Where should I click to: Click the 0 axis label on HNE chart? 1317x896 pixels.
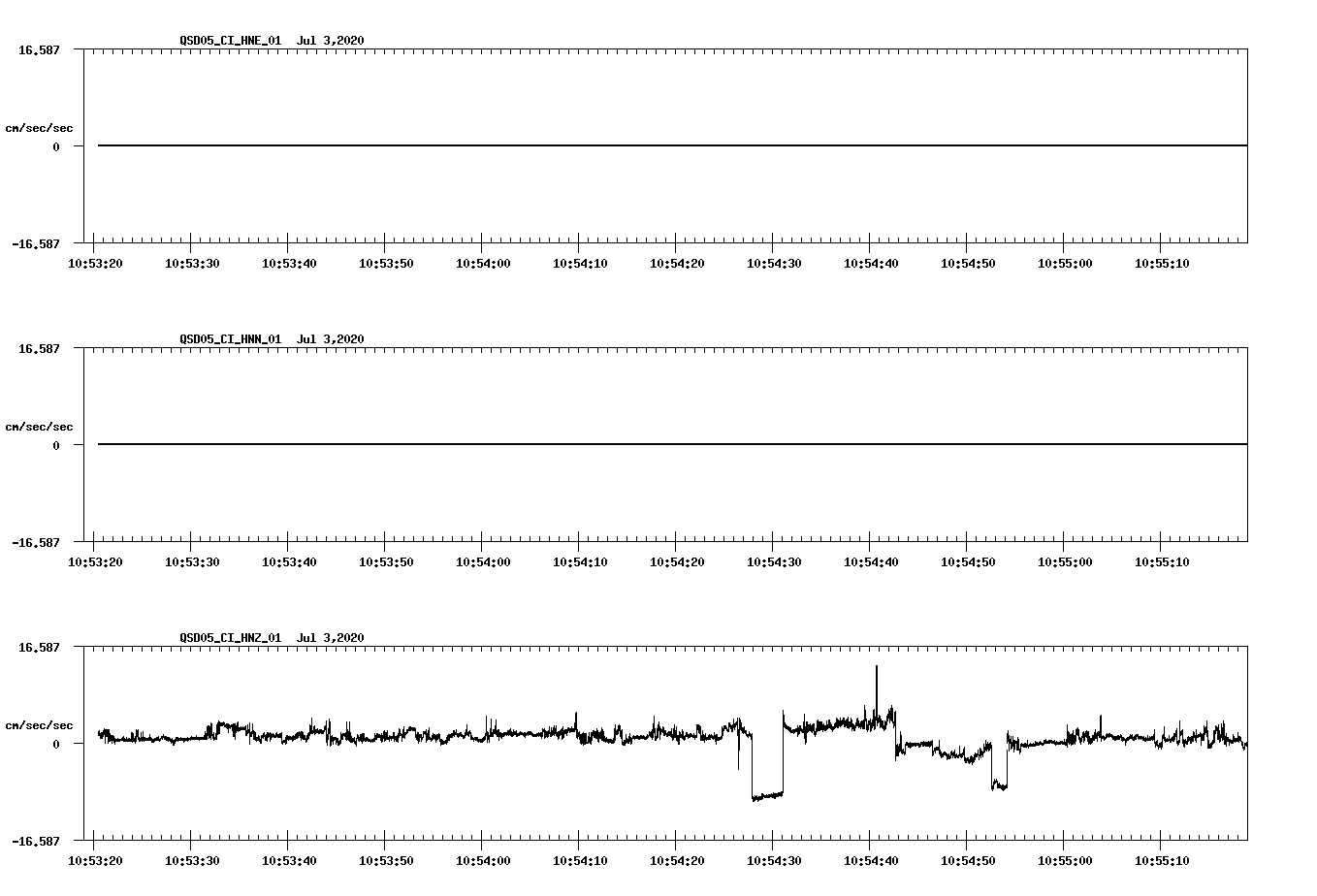coord(56,146)
